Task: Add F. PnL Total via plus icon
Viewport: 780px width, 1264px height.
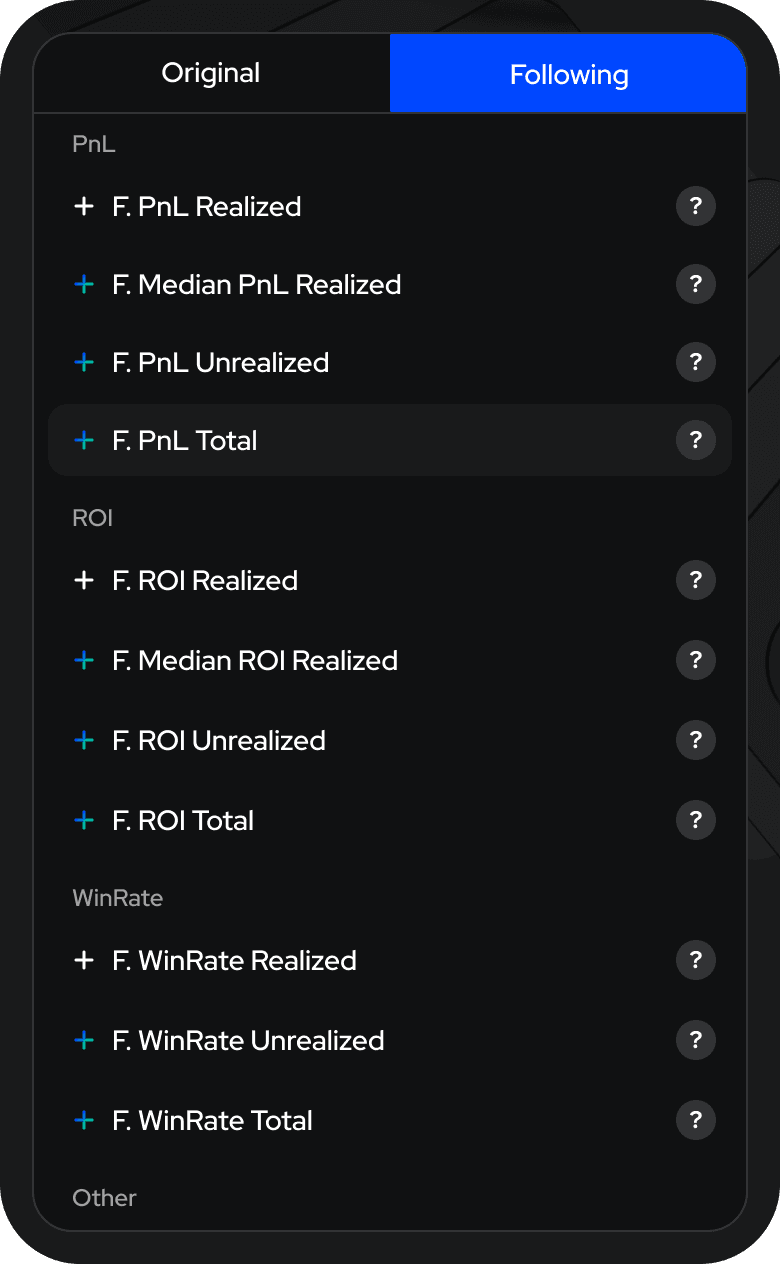Action: click(x=84, y=441)
